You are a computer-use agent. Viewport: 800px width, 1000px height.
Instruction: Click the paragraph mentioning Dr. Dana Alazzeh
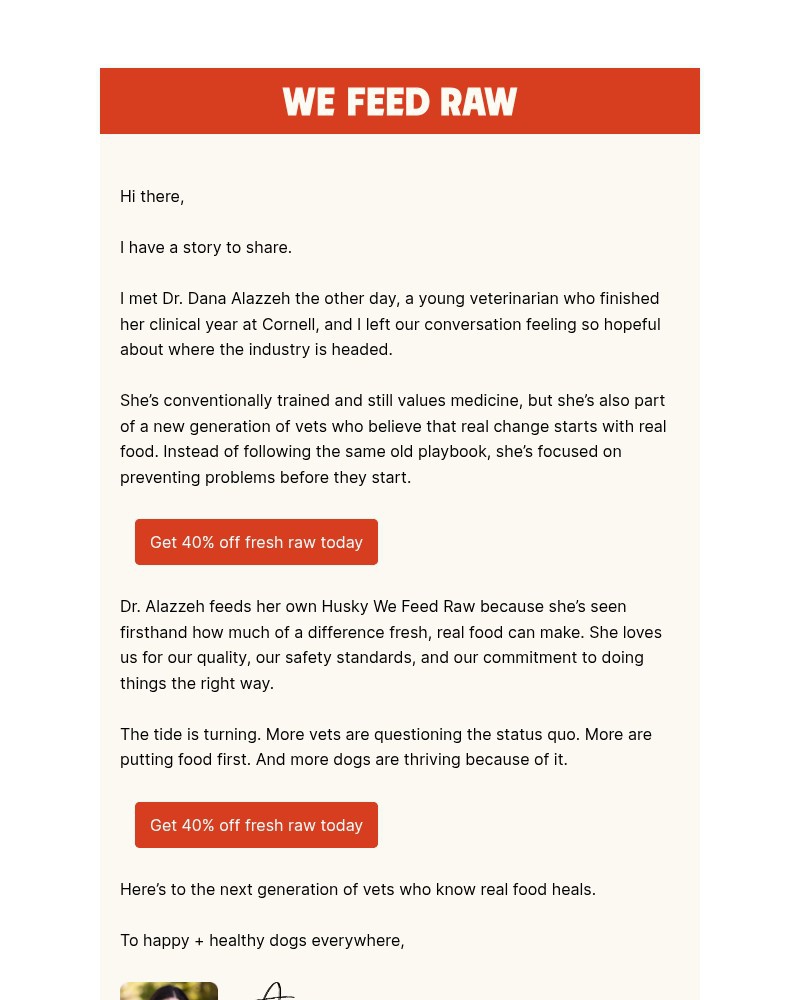pos(390,324)
